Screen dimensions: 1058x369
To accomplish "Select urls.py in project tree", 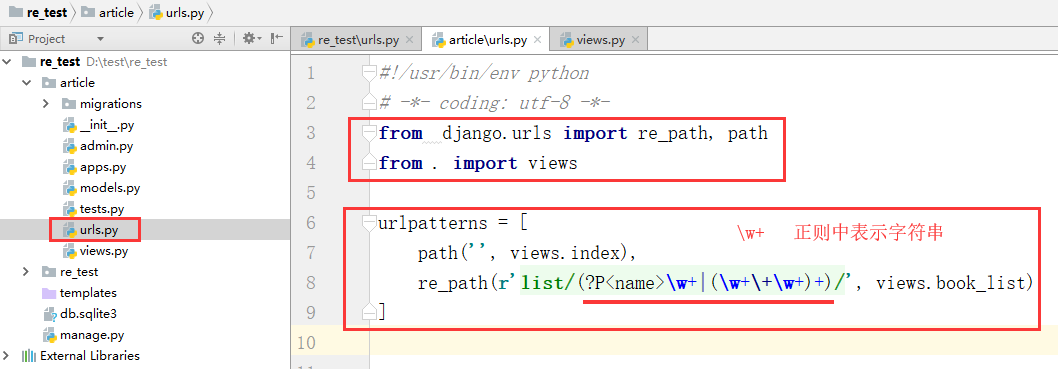I will pos(99,230).
